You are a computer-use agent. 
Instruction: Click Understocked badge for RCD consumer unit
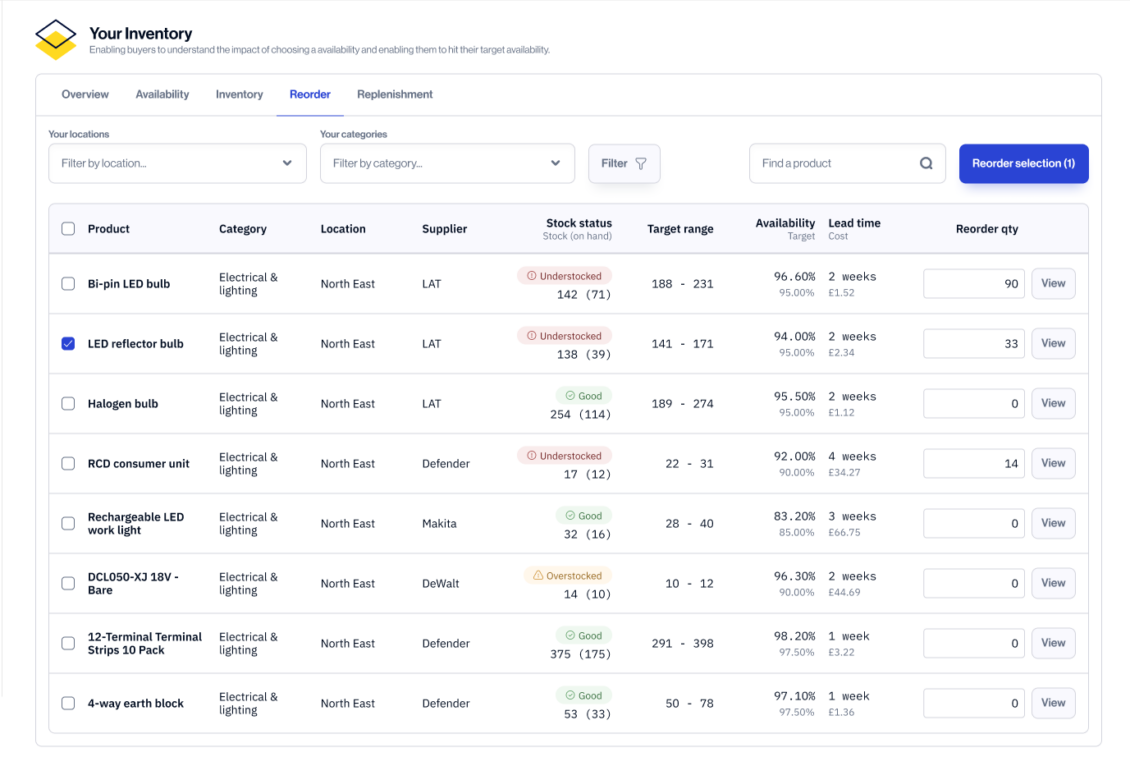(564, 456)
